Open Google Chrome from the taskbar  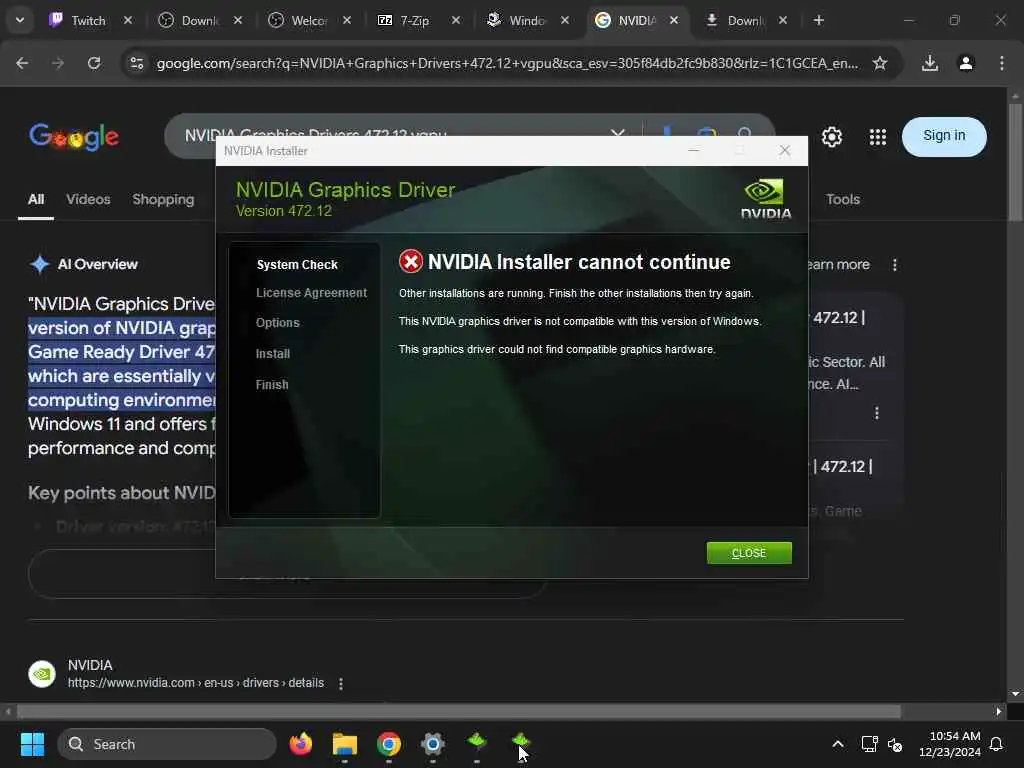(389, 744)
